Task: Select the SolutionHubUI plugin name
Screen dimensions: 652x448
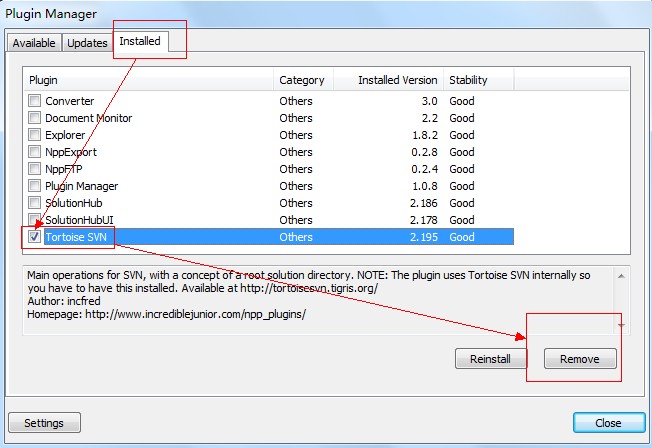Action: tap(79, 220)
